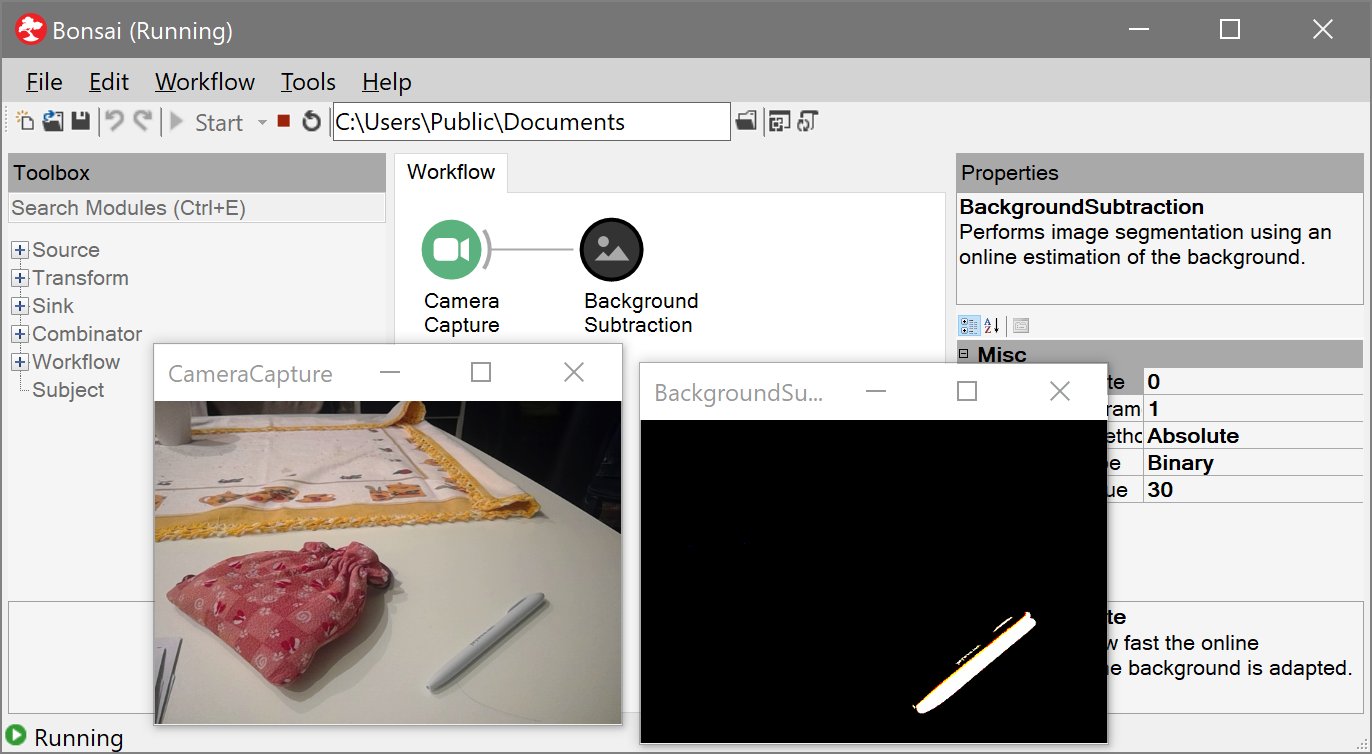Image resolution: width=1372 pixels, height=754 pixels.
Task: Select the Camera Capture node
Action: pyautogui.click(x=452, y=249)
